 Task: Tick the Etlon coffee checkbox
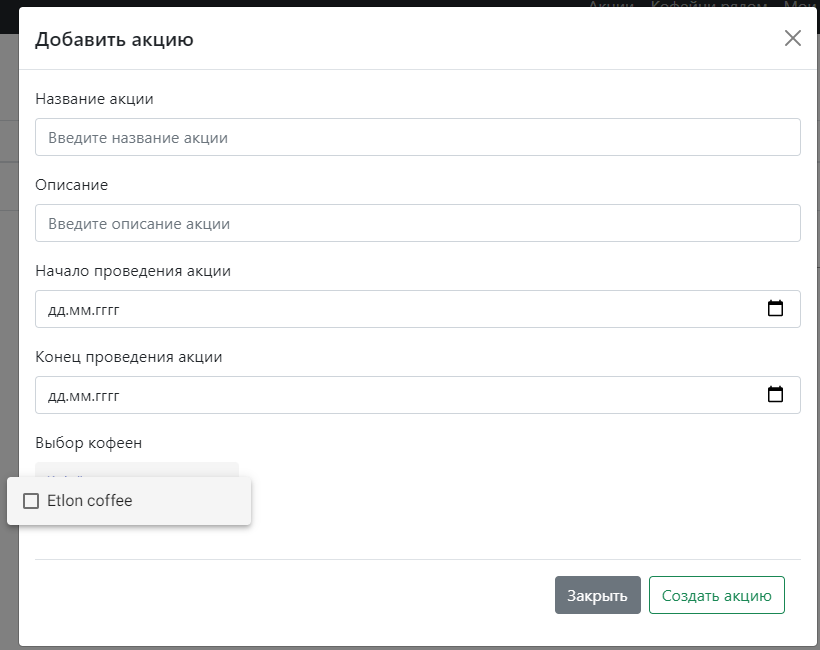pyautogui.click(x=31, y=501)
